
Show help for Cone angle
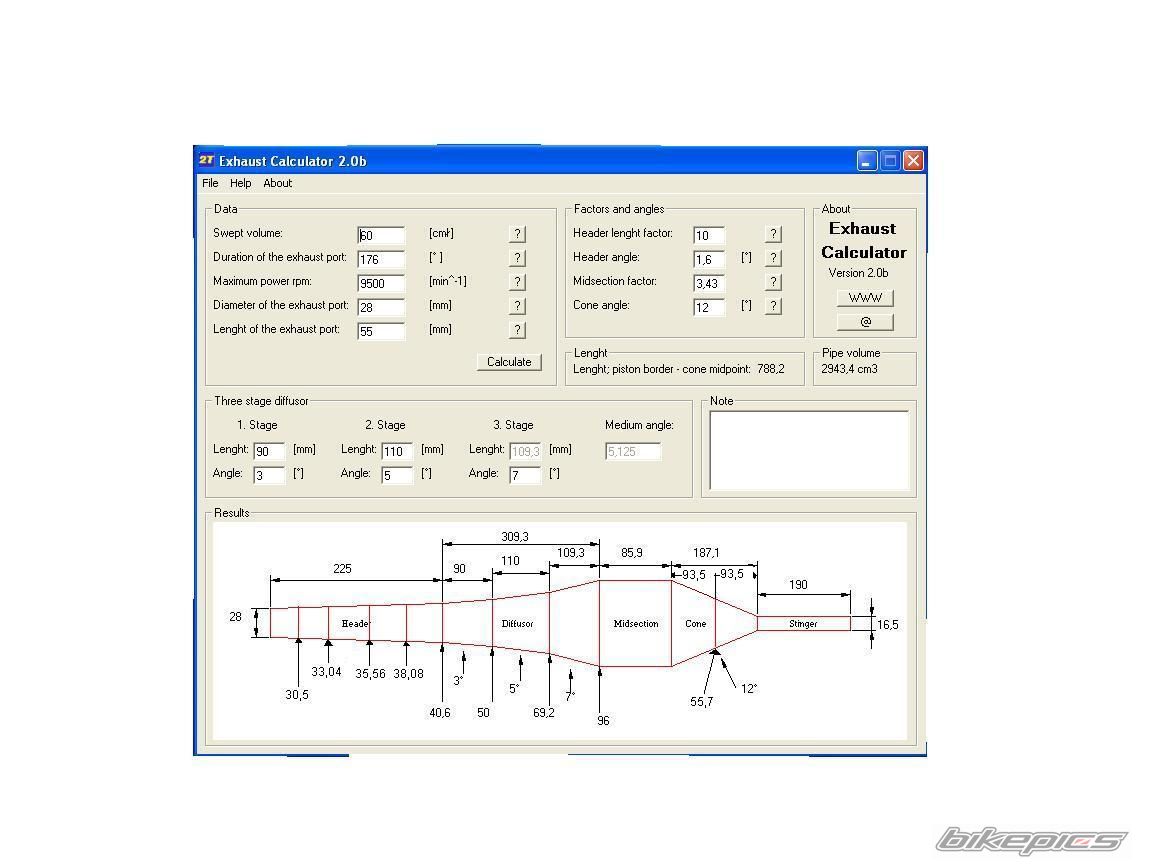[x=773, y=306]
